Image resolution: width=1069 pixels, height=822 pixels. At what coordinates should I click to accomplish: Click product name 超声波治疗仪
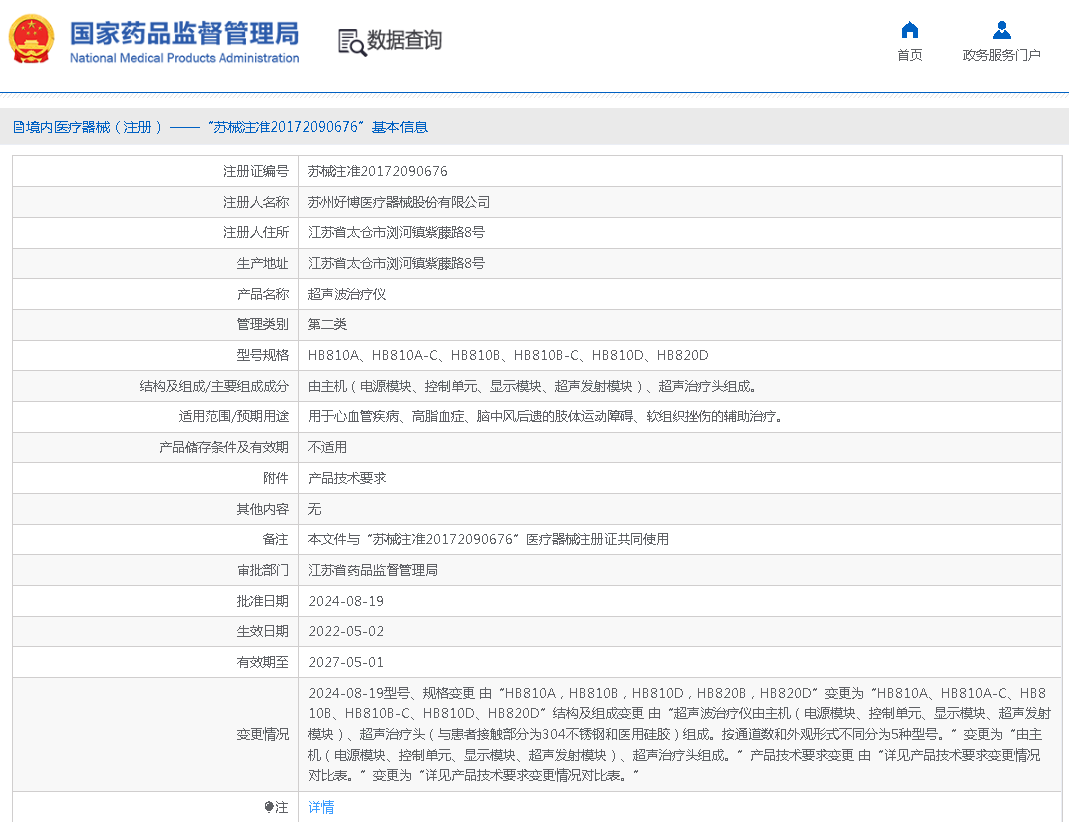tap(346, 294)
